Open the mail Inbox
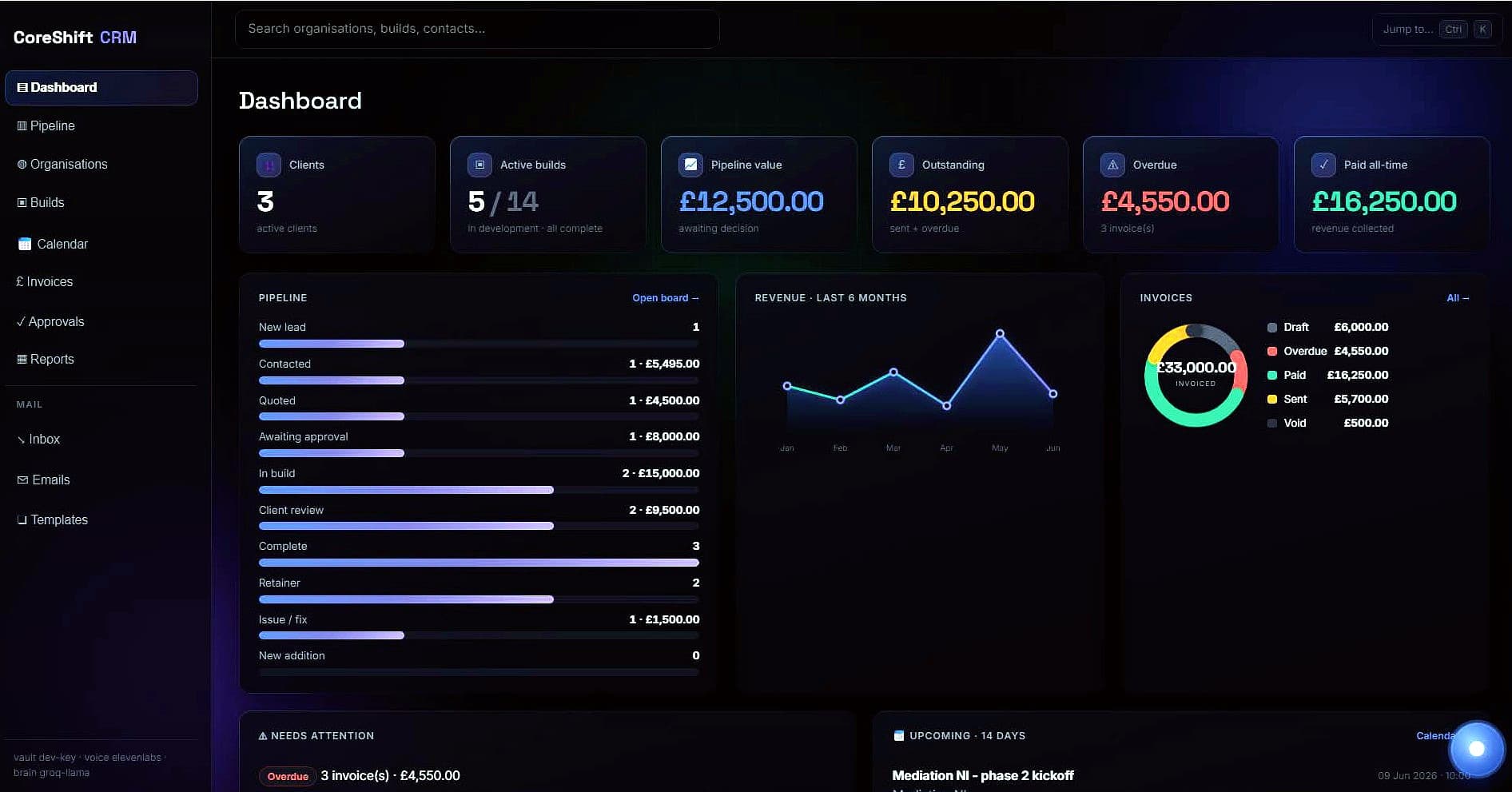Viewport: 1512px width, 792px height. (x=101, y=440)
